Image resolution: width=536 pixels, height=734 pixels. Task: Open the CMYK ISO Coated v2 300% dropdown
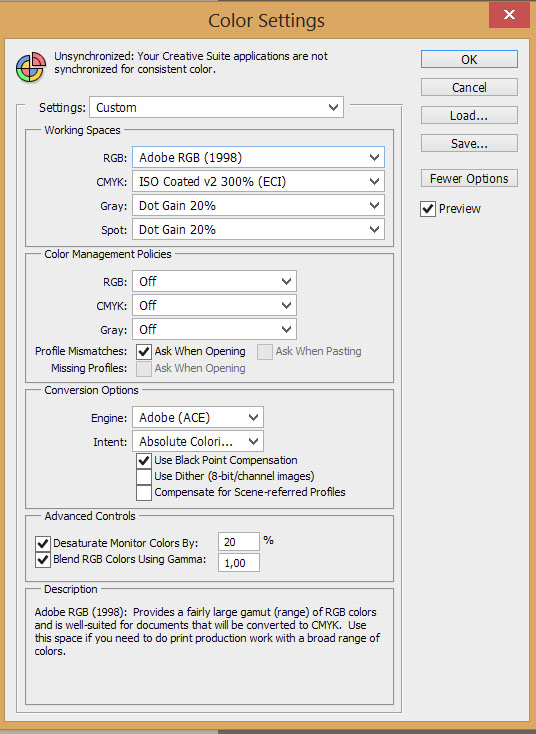(x=258, y=181)
